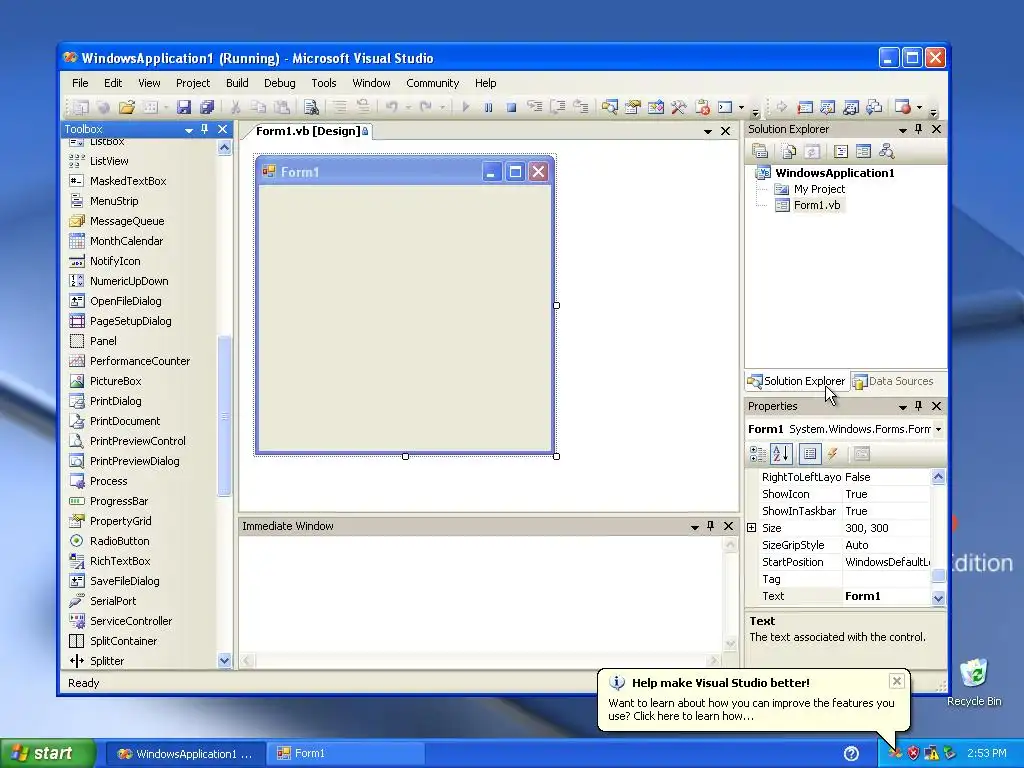This screenshot has height=768, width=1024.
Task: Open the File menu
Action: (x=80, y=83)
